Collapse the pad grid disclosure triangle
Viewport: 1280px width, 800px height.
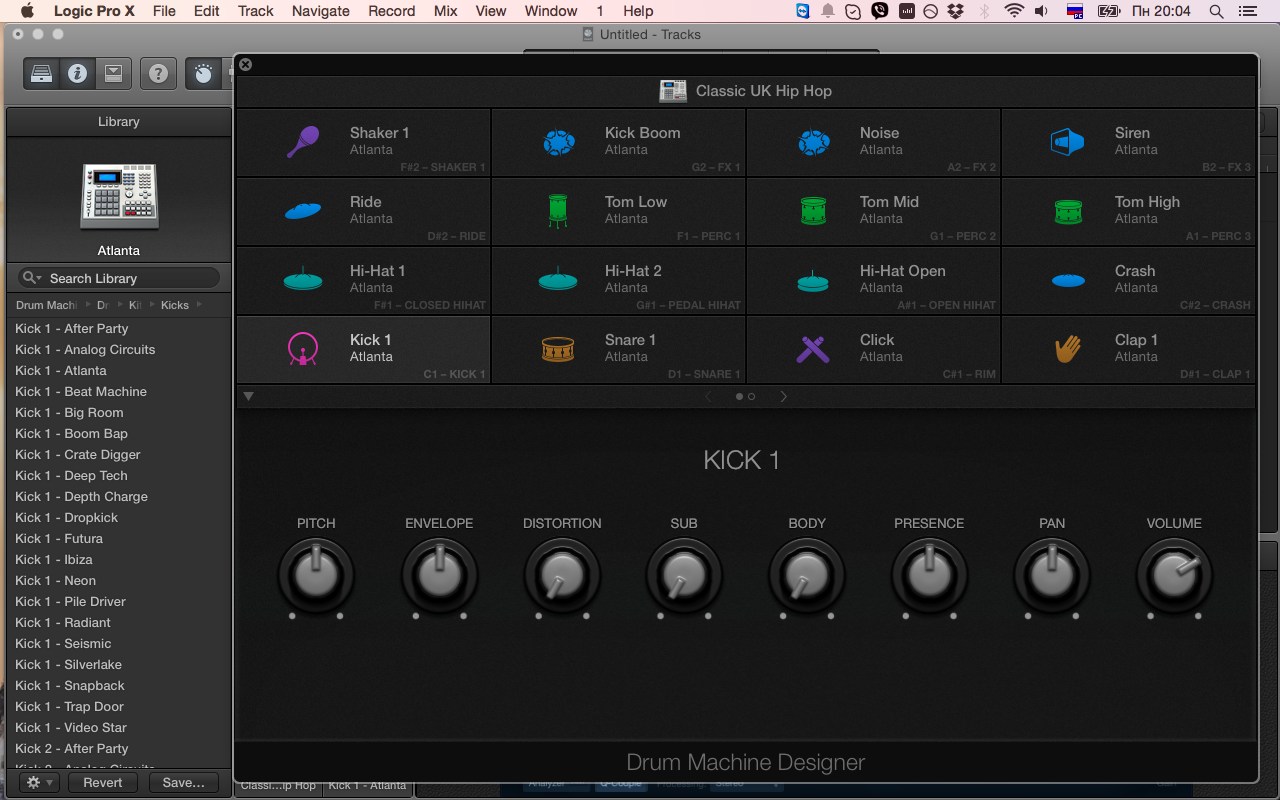248,395
